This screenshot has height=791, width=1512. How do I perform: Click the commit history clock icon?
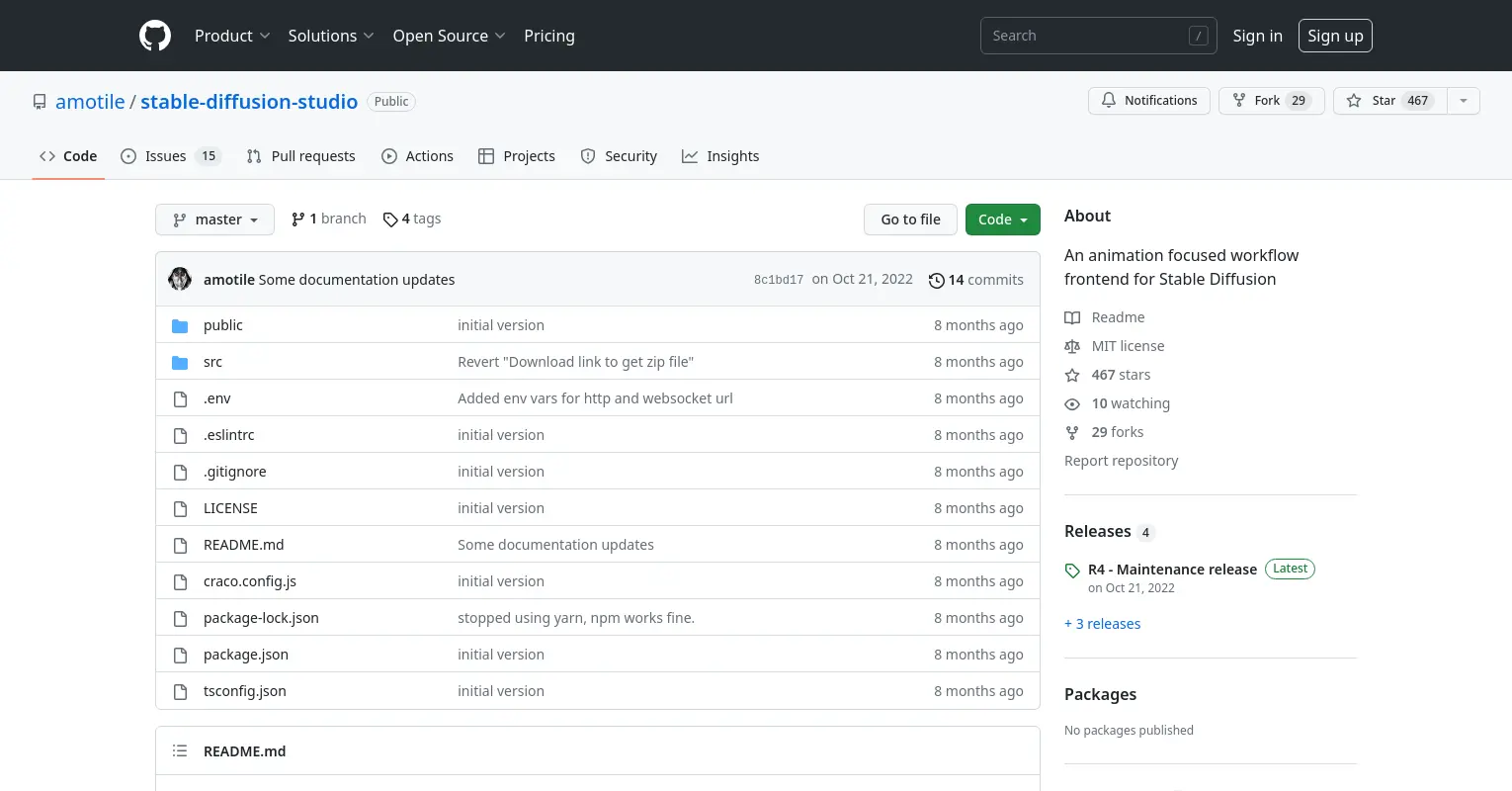coord(936,281)
